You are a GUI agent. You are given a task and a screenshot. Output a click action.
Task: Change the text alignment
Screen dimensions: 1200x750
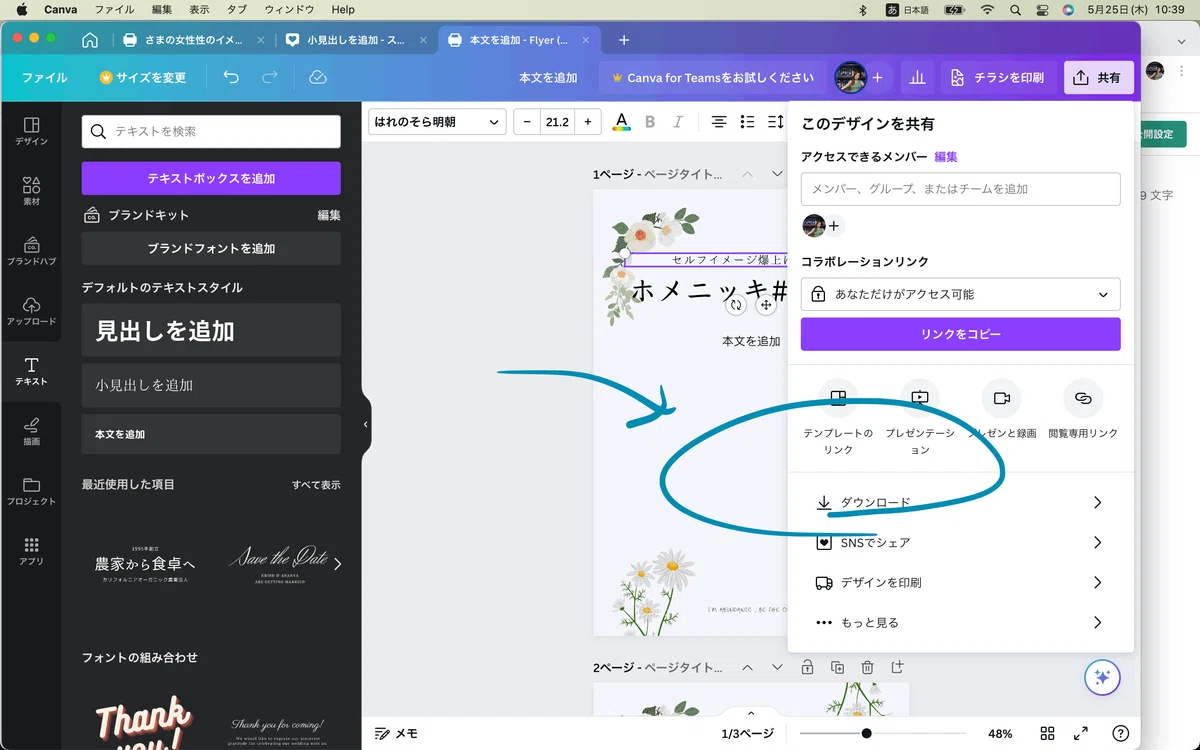pyautogui.click(x=718, y=122)
